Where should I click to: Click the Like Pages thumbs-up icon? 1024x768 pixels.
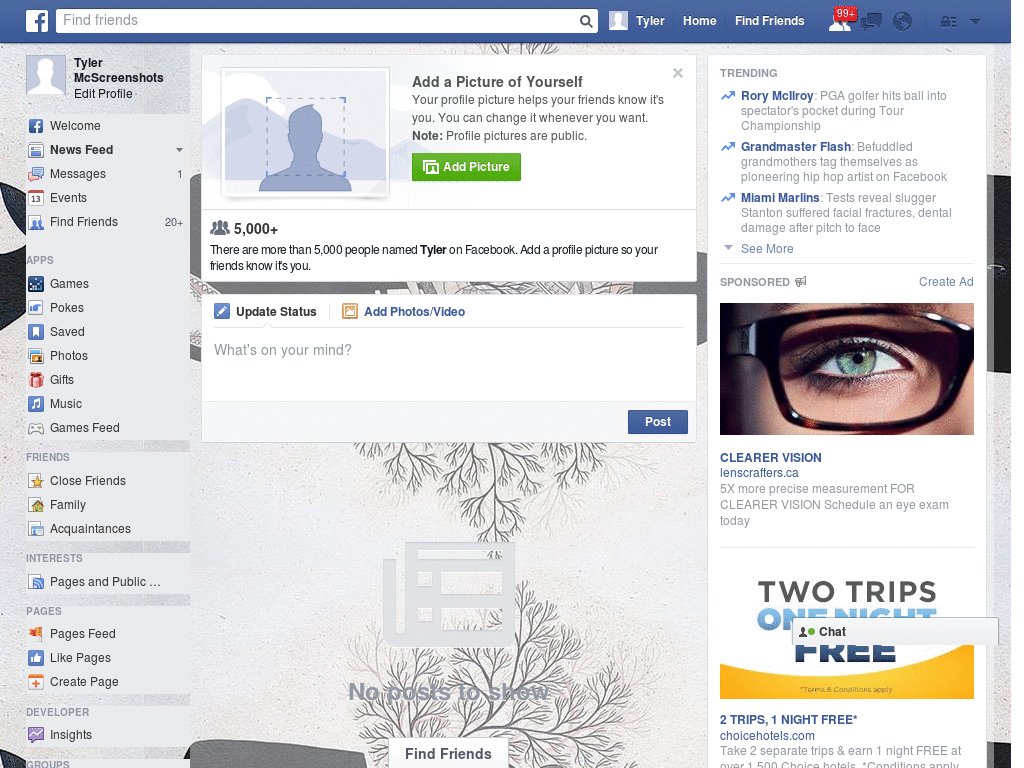tap(36, 658)
